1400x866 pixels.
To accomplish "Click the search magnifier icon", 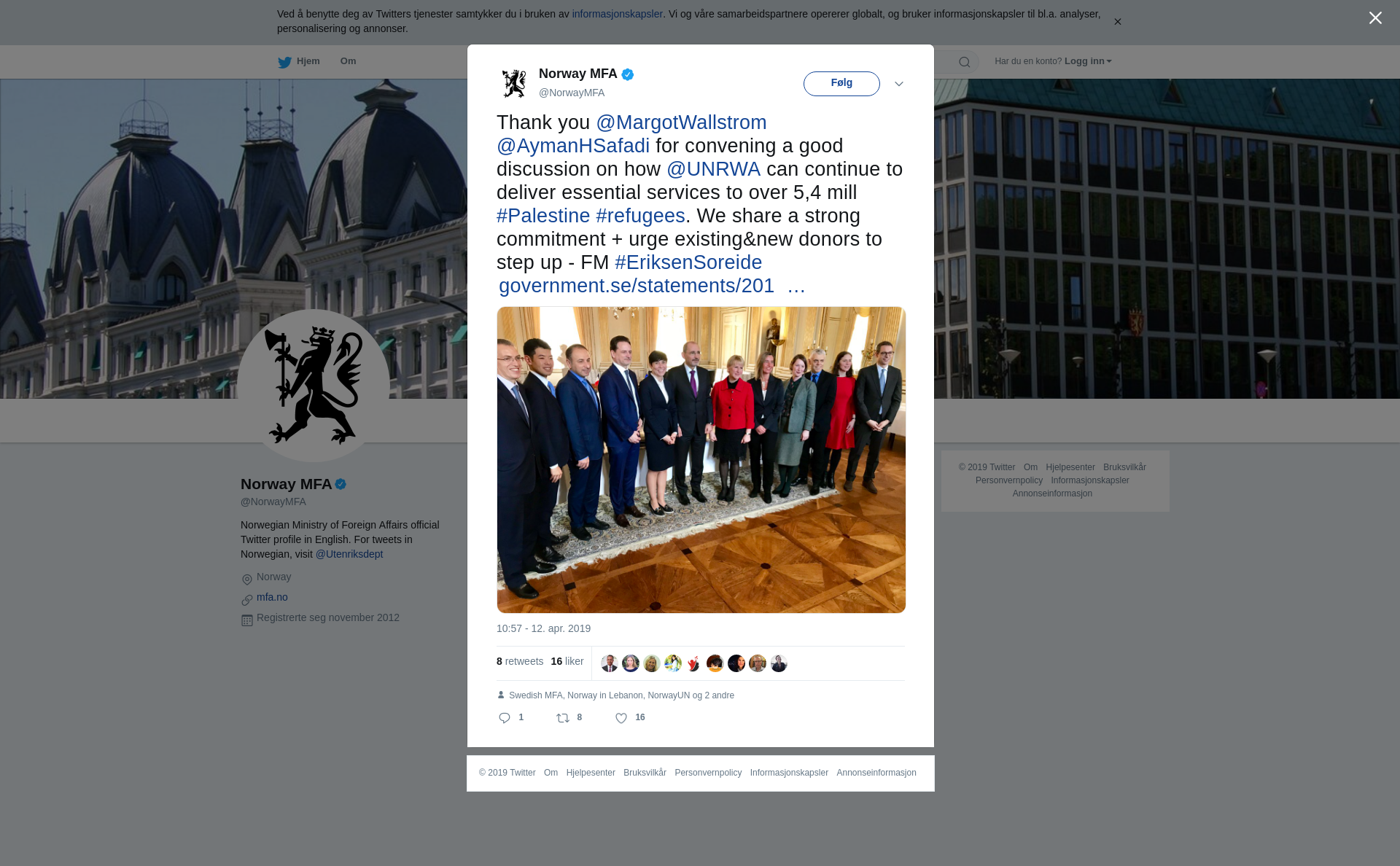I will pyautogui.click(x=965, y=62).
